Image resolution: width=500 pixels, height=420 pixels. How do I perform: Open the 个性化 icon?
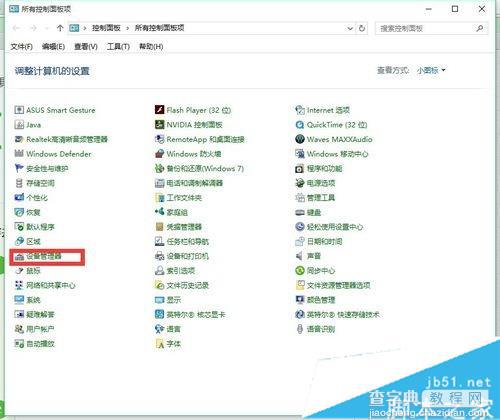click(19, 198)
